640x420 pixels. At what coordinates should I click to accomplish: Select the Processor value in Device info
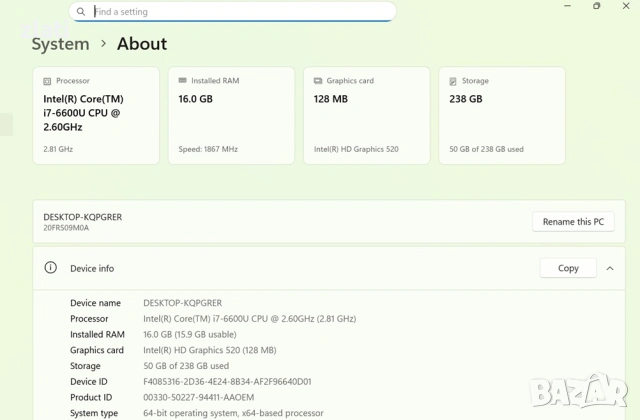click(x=249, y=319)
